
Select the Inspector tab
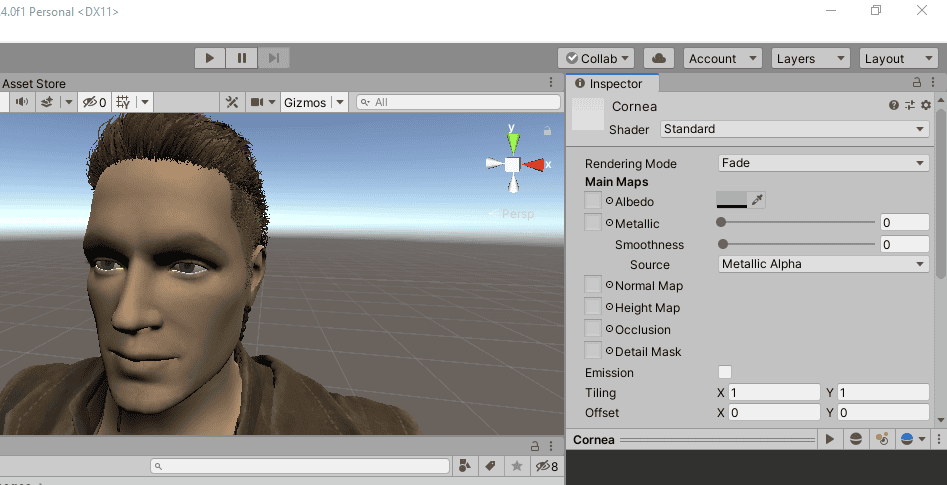tap(611, 83)
